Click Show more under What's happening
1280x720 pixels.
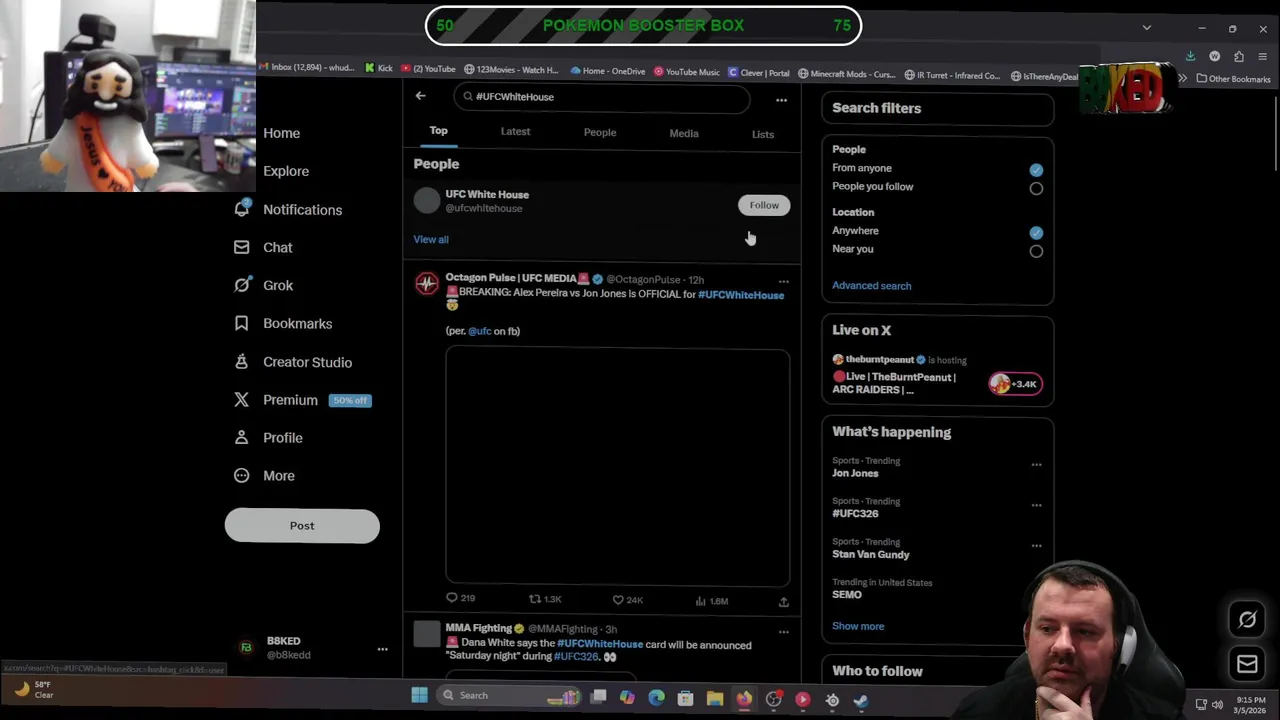(858, 626)
